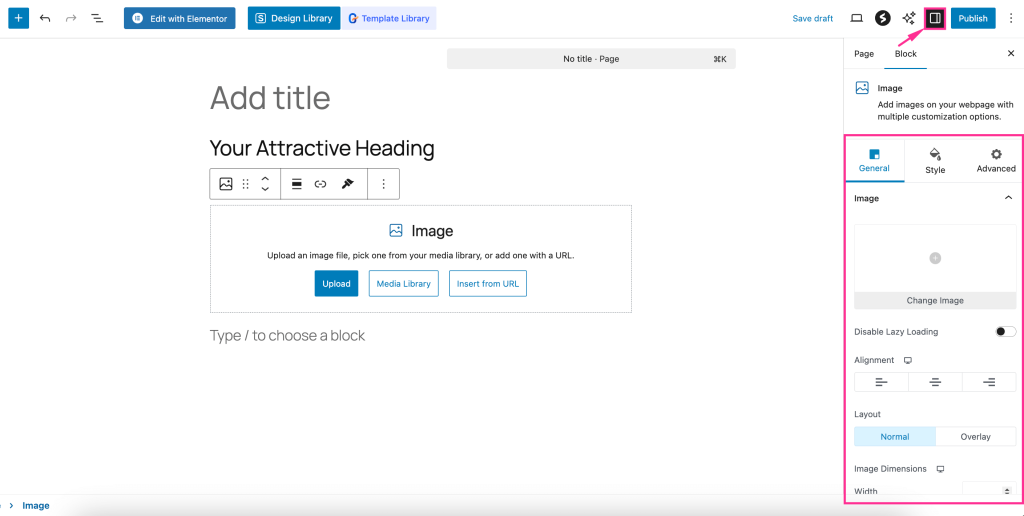The height and width of the screenshot is (516, 1024).
Task: Click the Add title field
Action: pyautogui.click(x=270, y=98)
